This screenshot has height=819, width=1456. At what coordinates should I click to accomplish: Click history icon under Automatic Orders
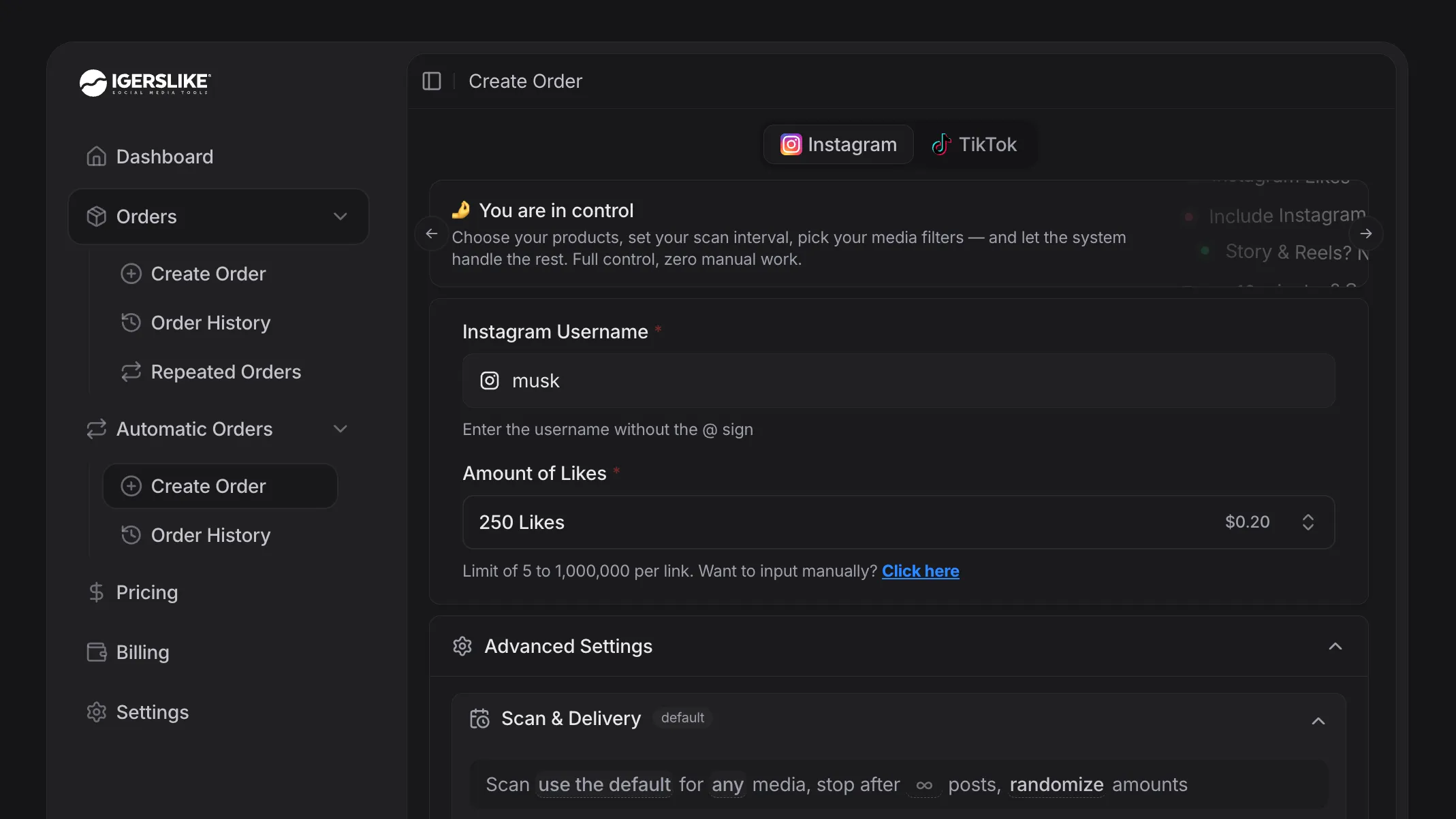(131, 535)
